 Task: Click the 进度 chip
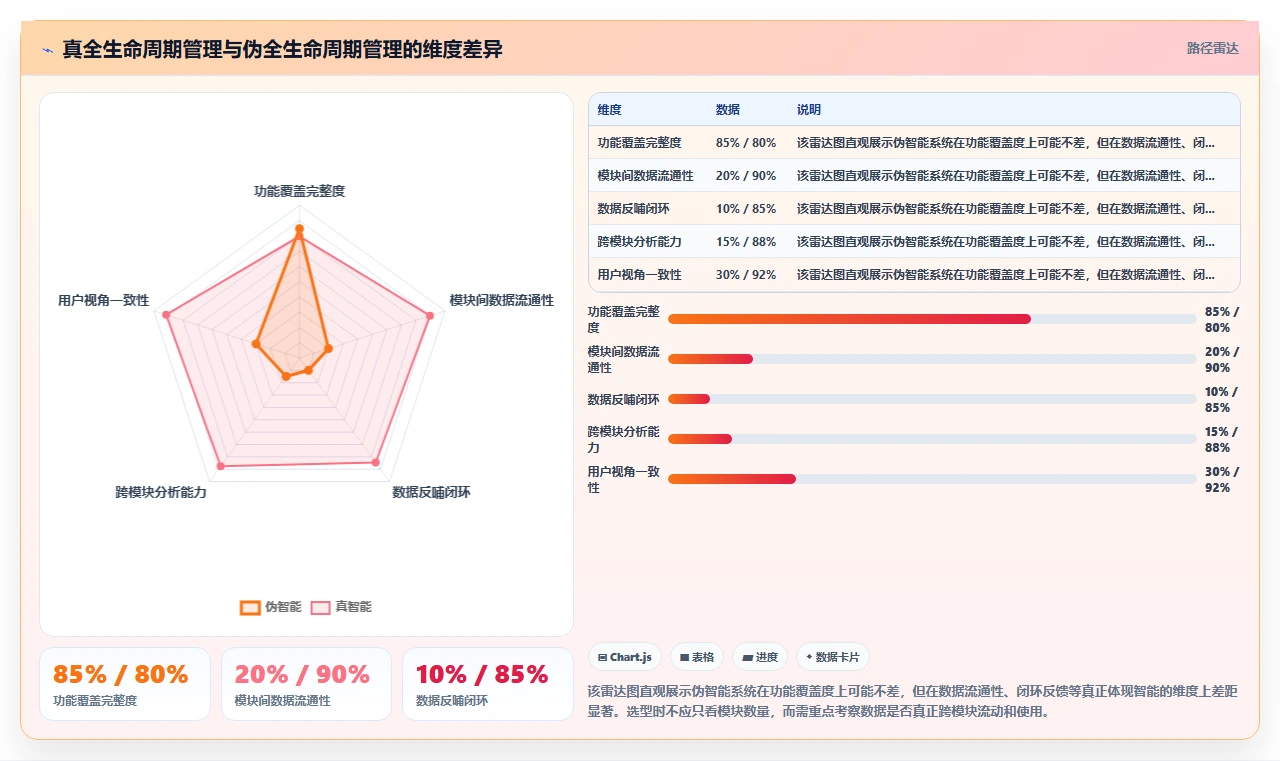[760, 657]
